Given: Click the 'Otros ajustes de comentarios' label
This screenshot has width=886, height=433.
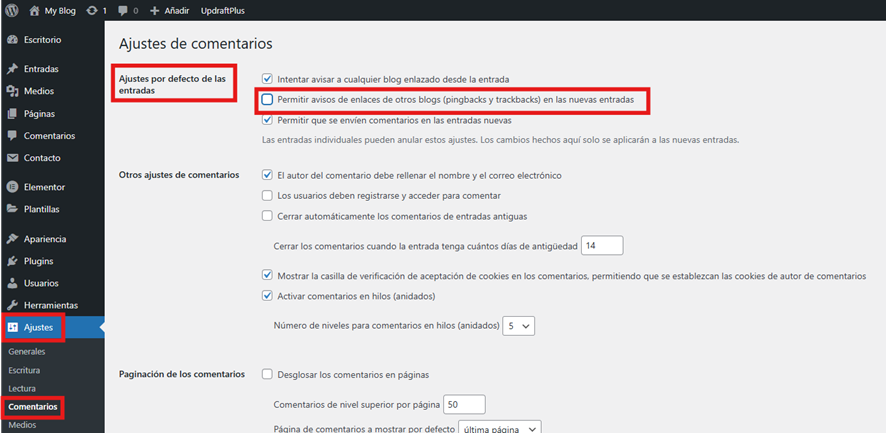Looking at the screenshot, I should [179, 175].
